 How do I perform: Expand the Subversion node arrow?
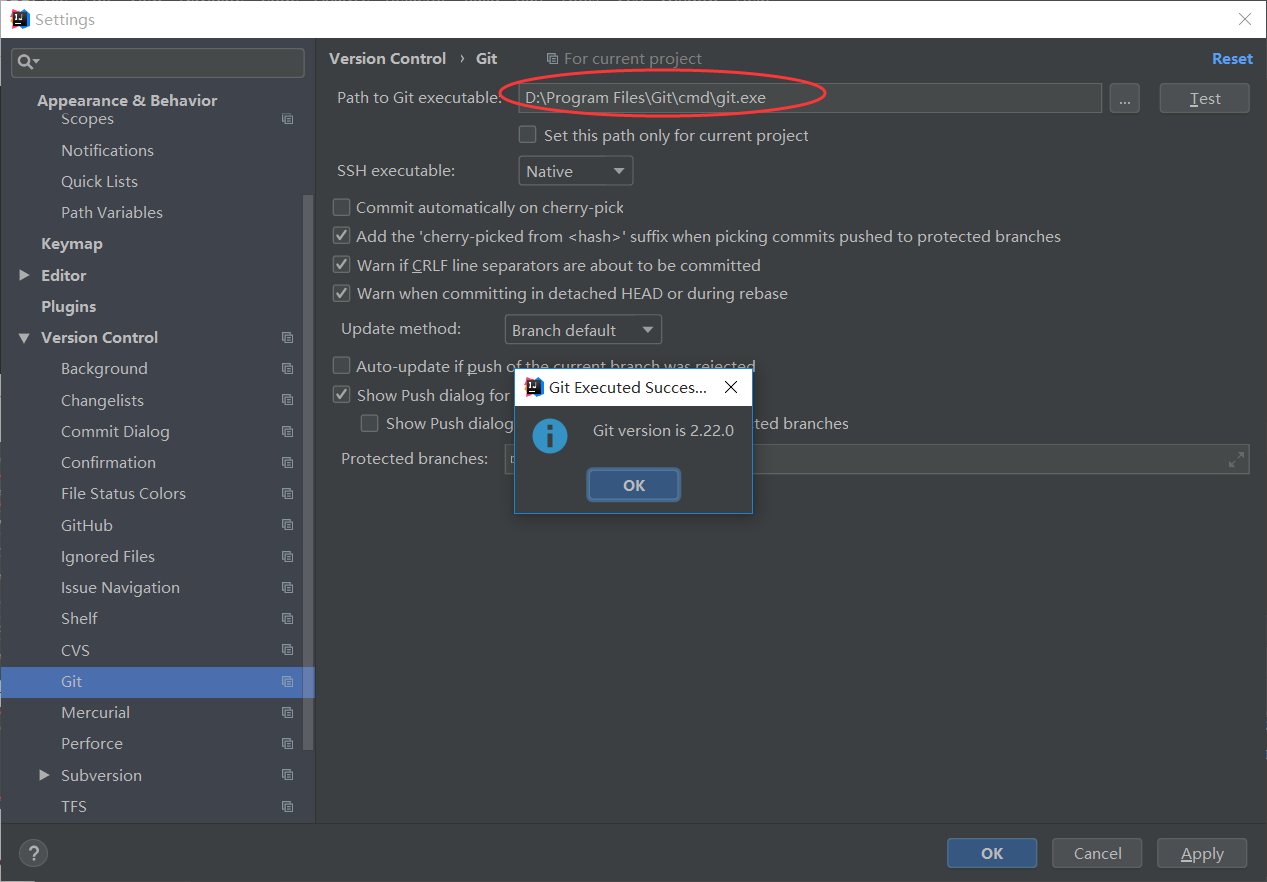44,775
